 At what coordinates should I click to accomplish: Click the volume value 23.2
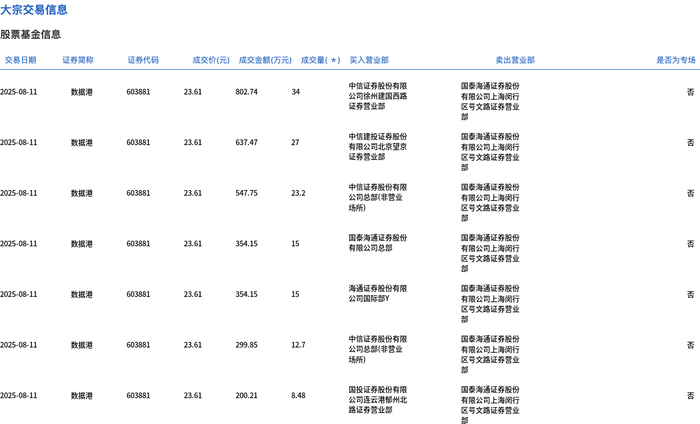(x=298, y=193)
